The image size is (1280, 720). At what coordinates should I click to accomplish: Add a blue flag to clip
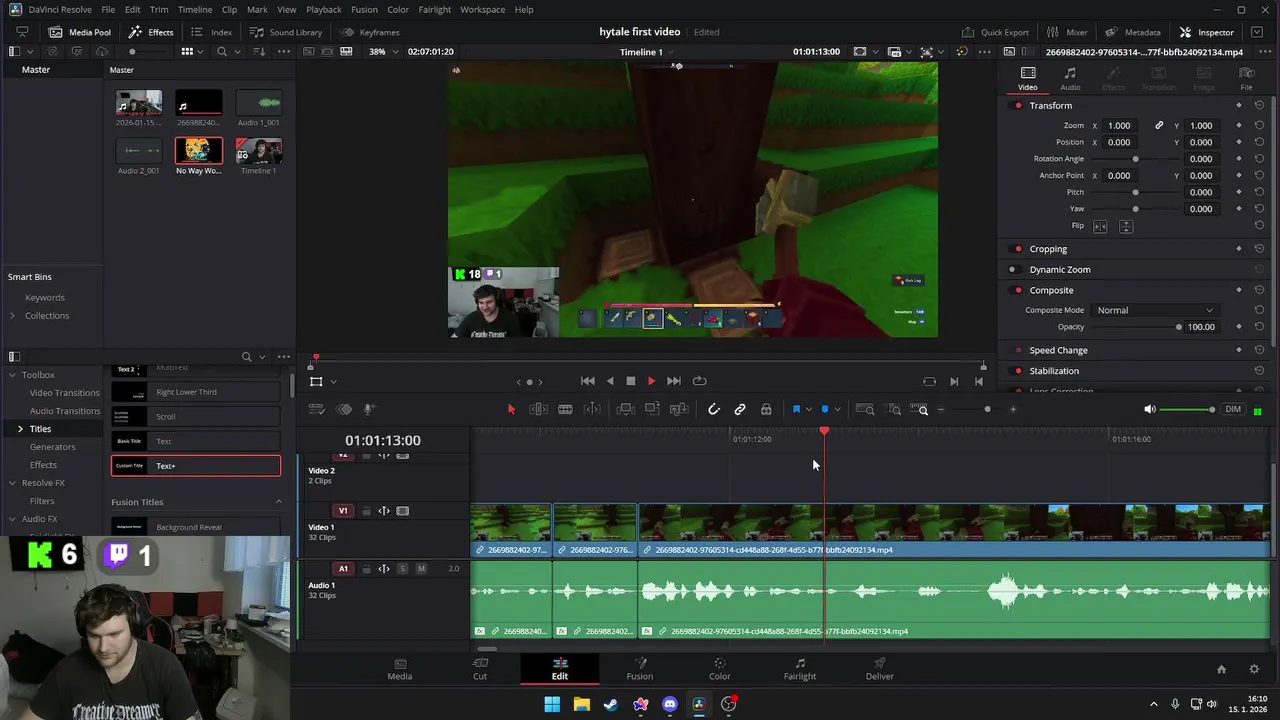[x=796, y=409]
